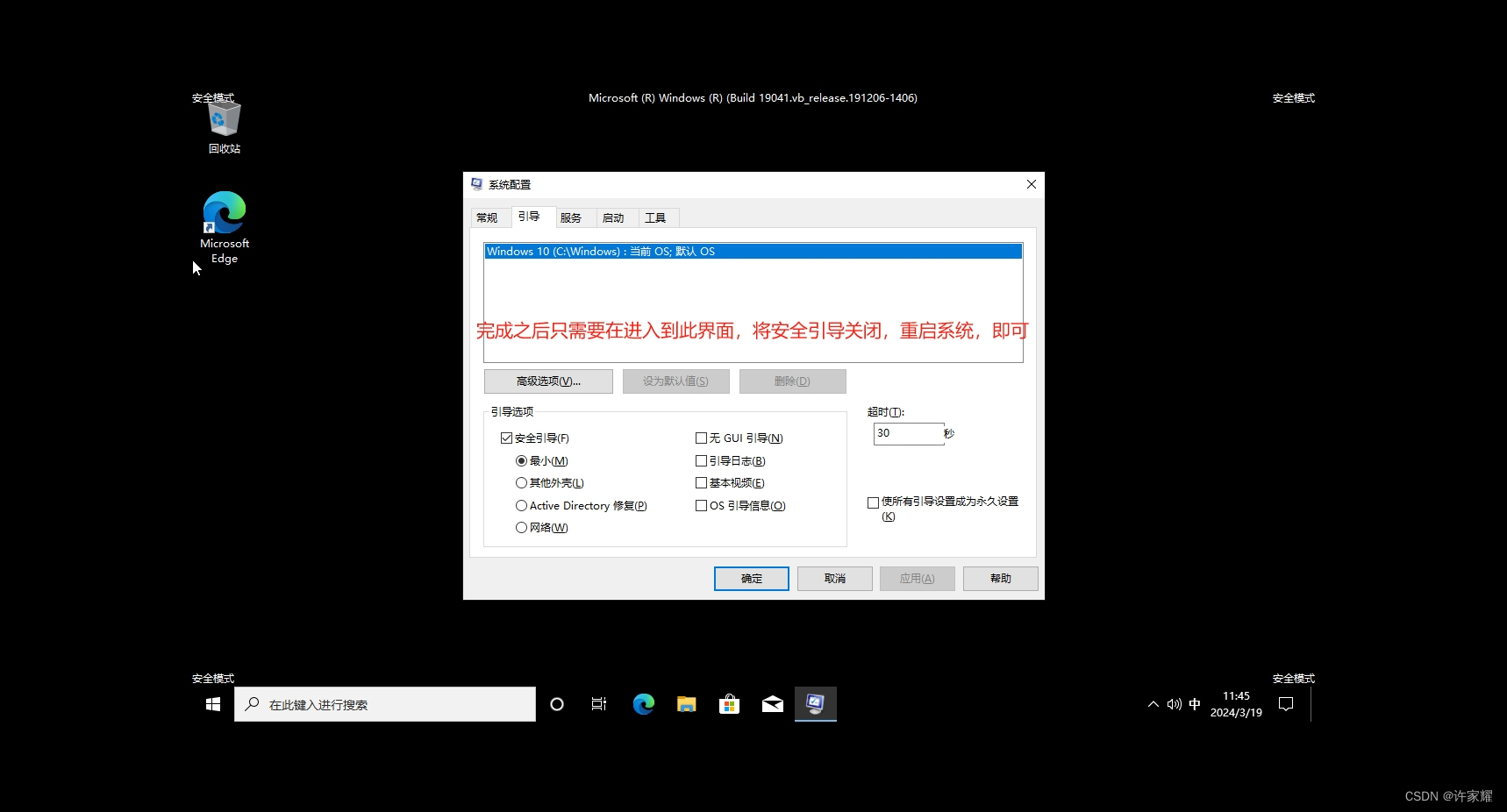This screenshot has height=812, width=1507.
Task: Check 使所有引导设置成为永久设置 checkbox
Action: 873,502
